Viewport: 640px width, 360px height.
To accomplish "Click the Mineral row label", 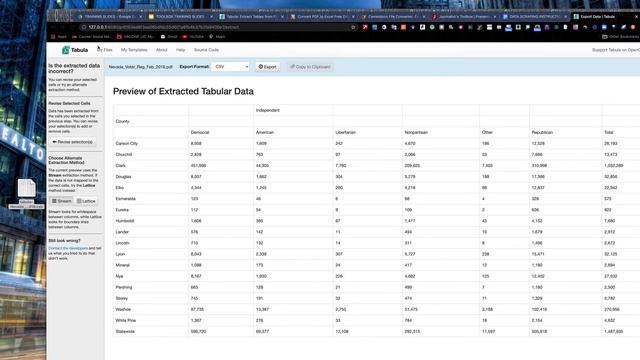I will coord(122,265).
